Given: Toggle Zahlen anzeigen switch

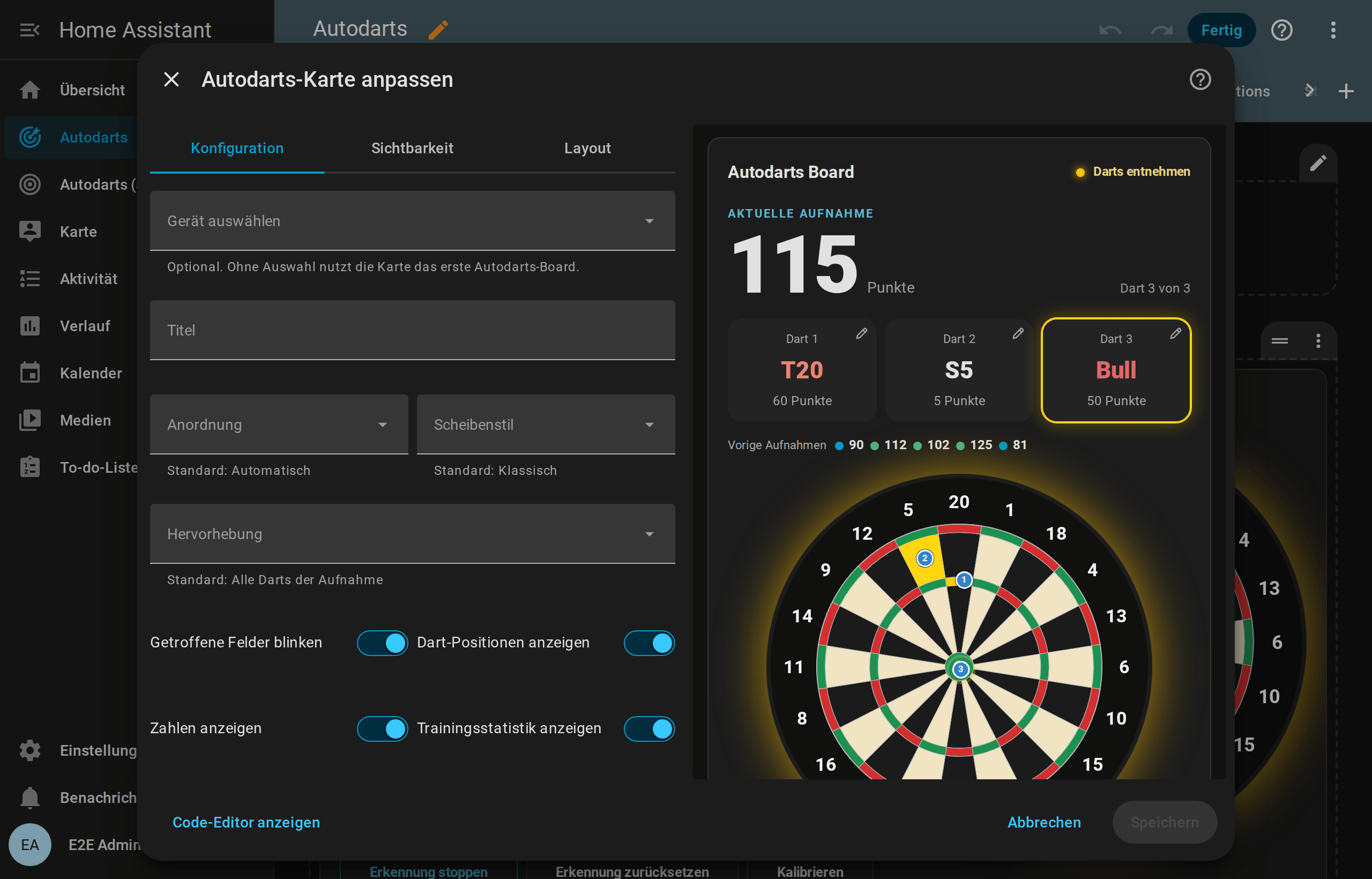Looking at the screenshot, I should tap(382, 729).
